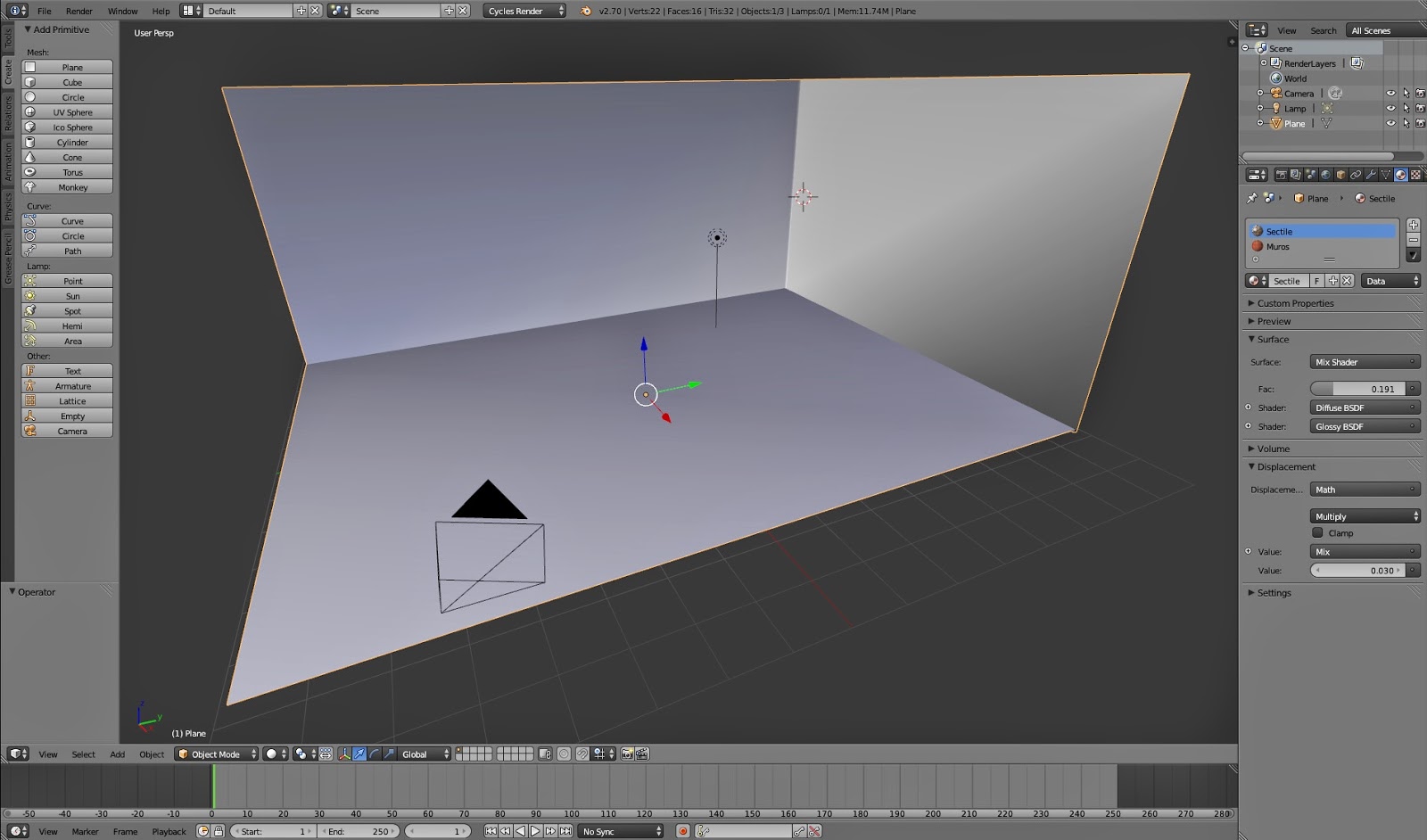Click the record keyframe button in timeline
The image size is (1427, 840).
click(x=682, y=831)
